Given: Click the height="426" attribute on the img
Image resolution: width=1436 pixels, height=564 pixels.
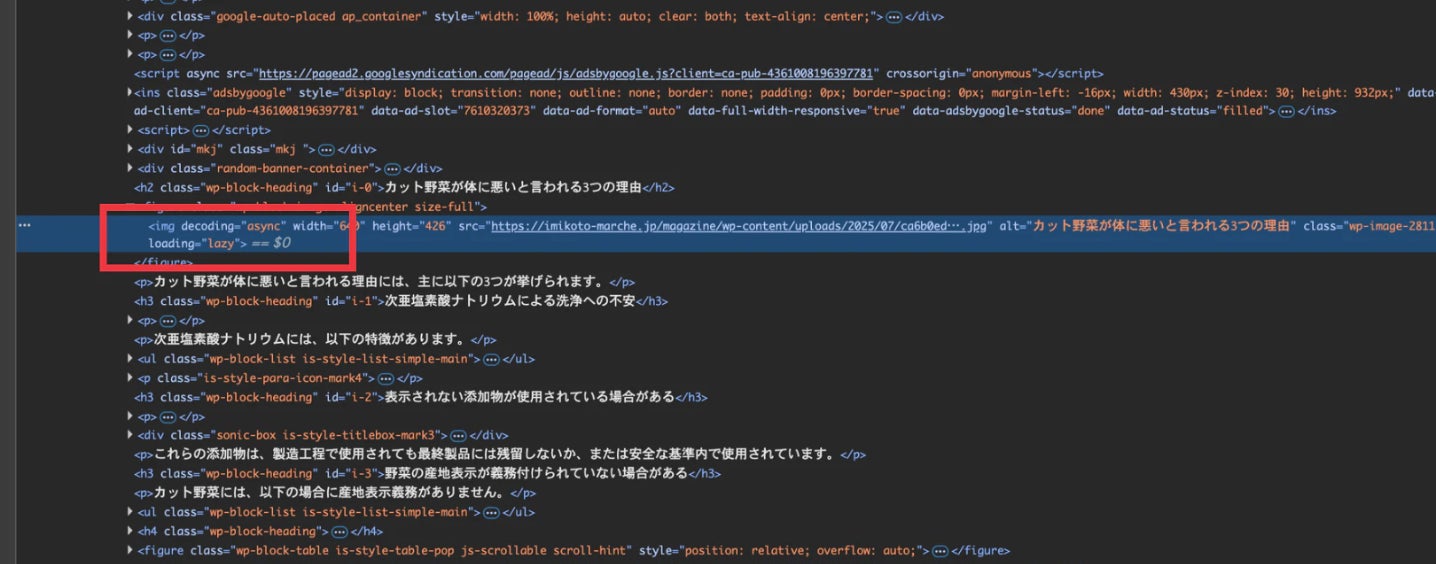Looking at the screenshot, I should (411, 226).
